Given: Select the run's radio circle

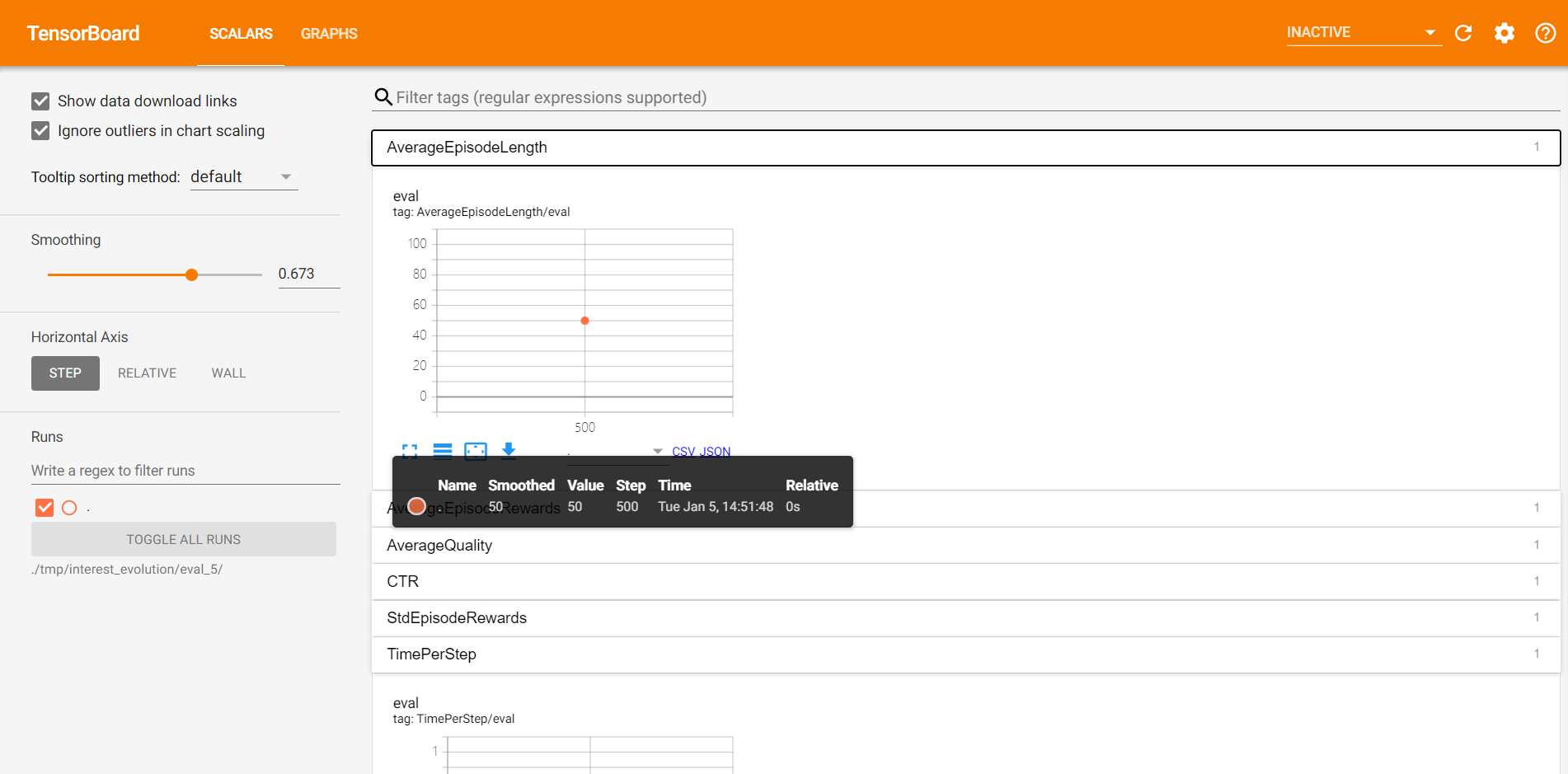Looking at the screenshot, I should 69,508.
